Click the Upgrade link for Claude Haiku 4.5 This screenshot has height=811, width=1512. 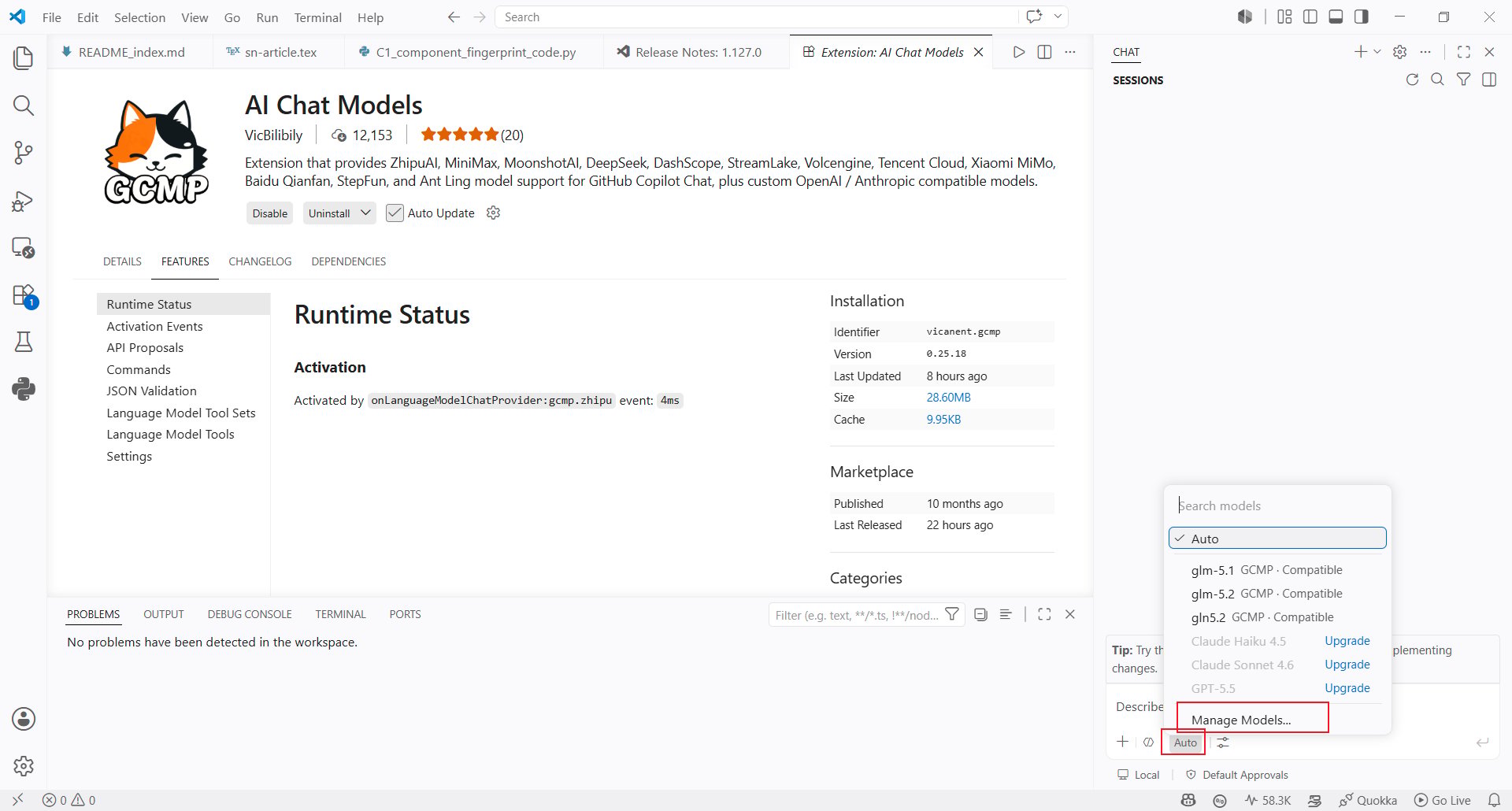pyautogui.click(x=1347, y=641)
